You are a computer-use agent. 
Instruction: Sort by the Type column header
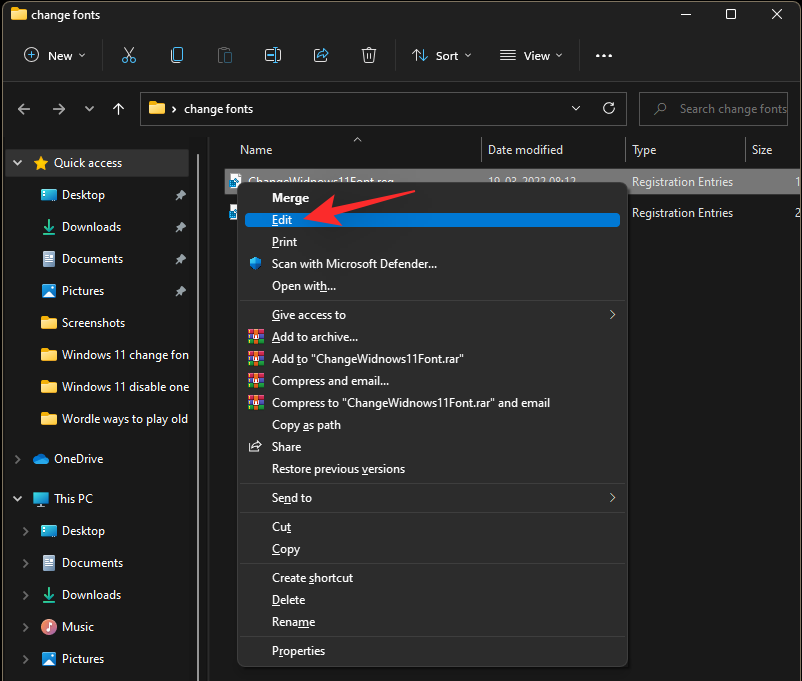click(685, 150)
